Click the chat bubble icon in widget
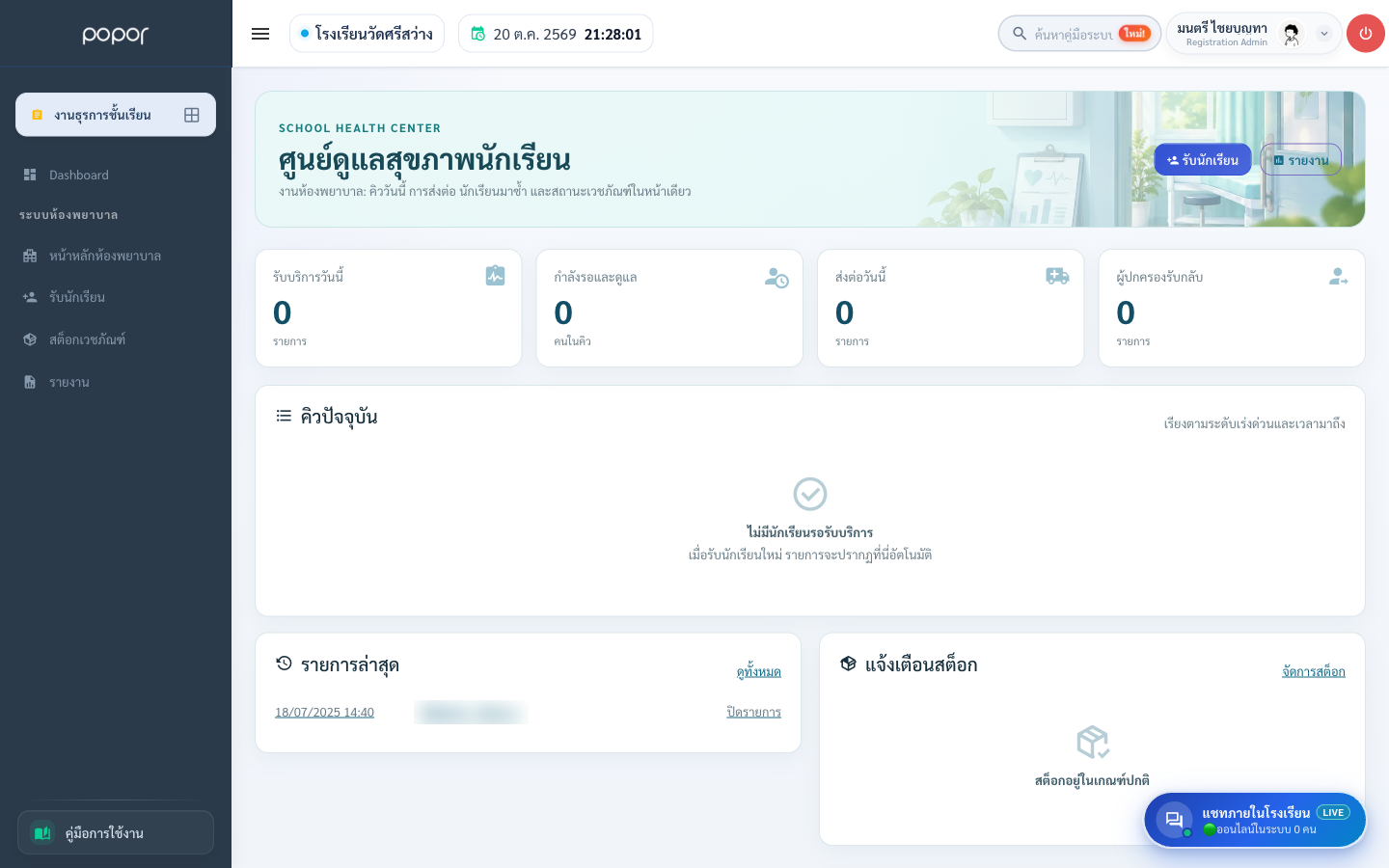 pyautogui.click(x=1174, y=820)
